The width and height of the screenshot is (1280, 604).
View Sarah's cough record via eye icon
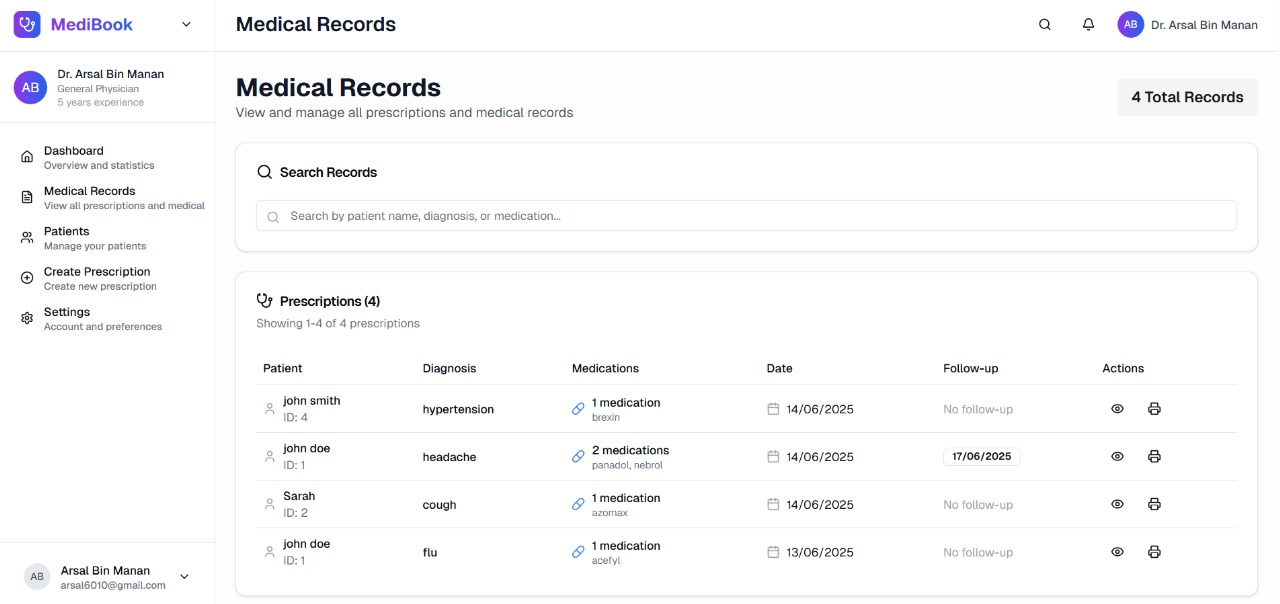click(1118, 505)
